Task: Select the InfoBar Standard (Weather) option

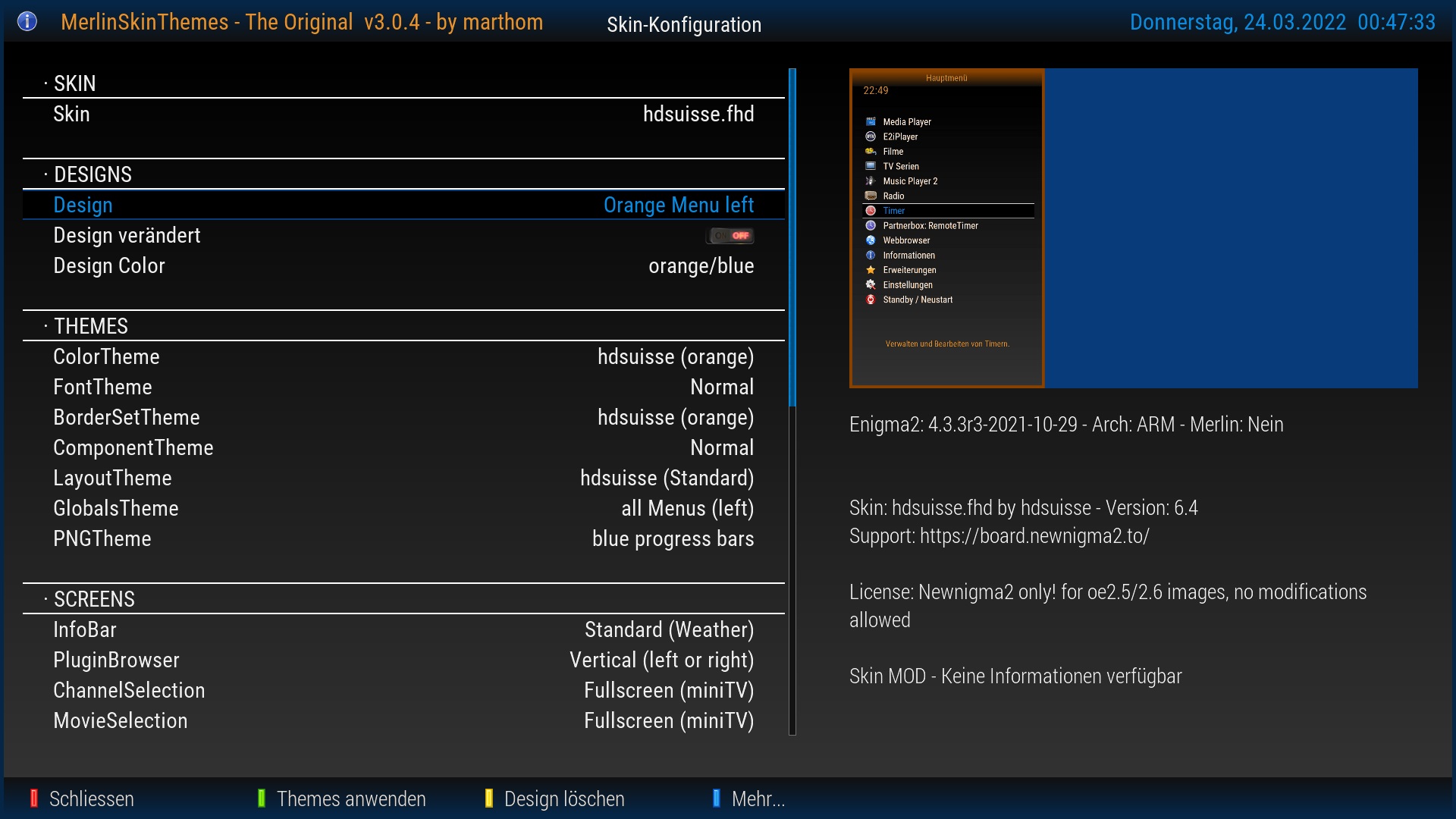Action: [x=669, y=630]
